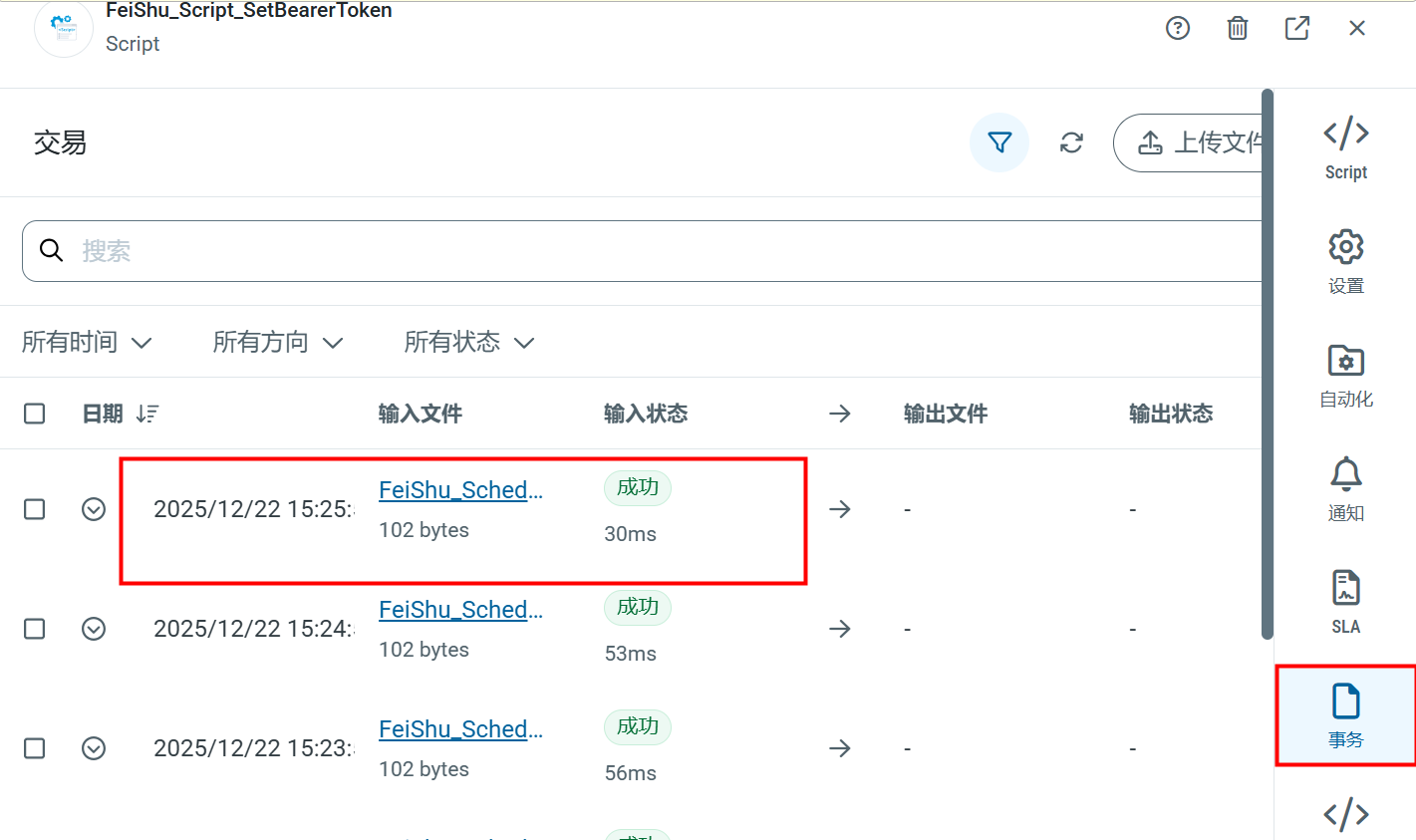Screen dimensions: 1416x840
Task: Click the arrow icon in table header
Action: coord(840,414)
